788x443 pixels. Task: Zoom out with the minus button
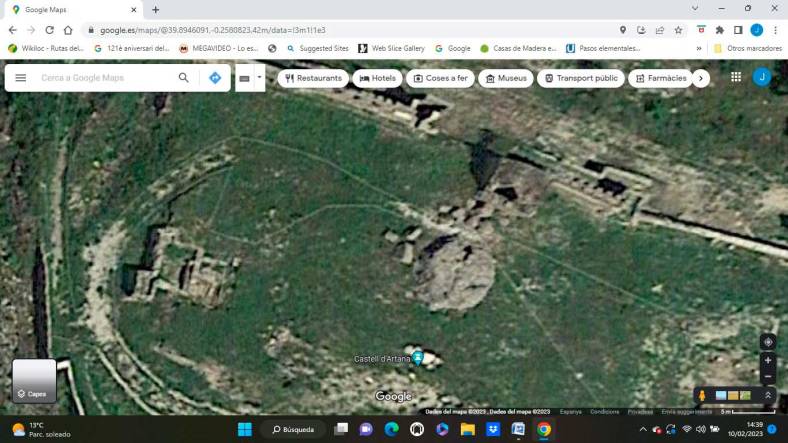[768, 377]
